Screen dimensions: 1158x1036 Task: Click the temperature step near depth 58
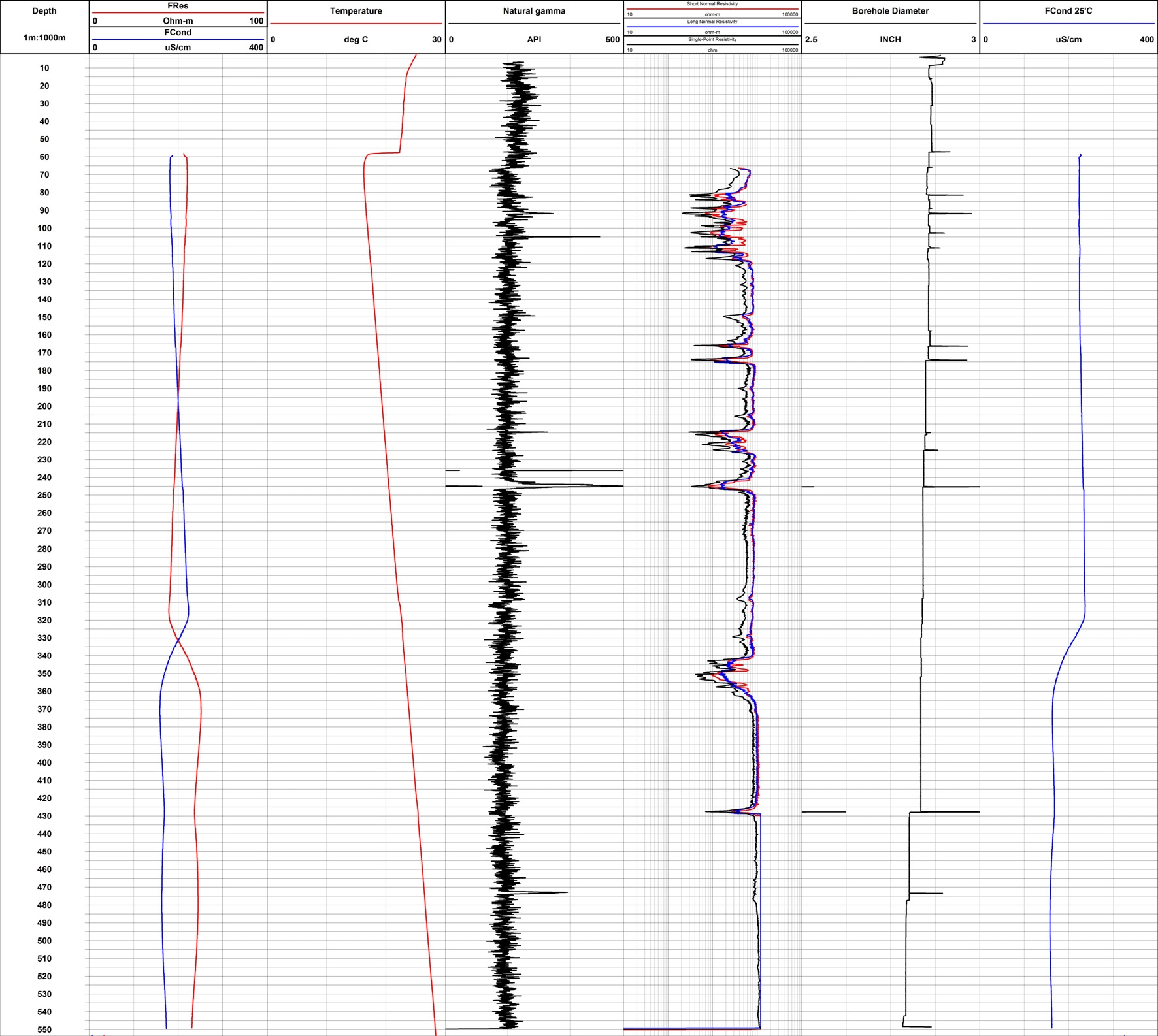tap(382, 153)
